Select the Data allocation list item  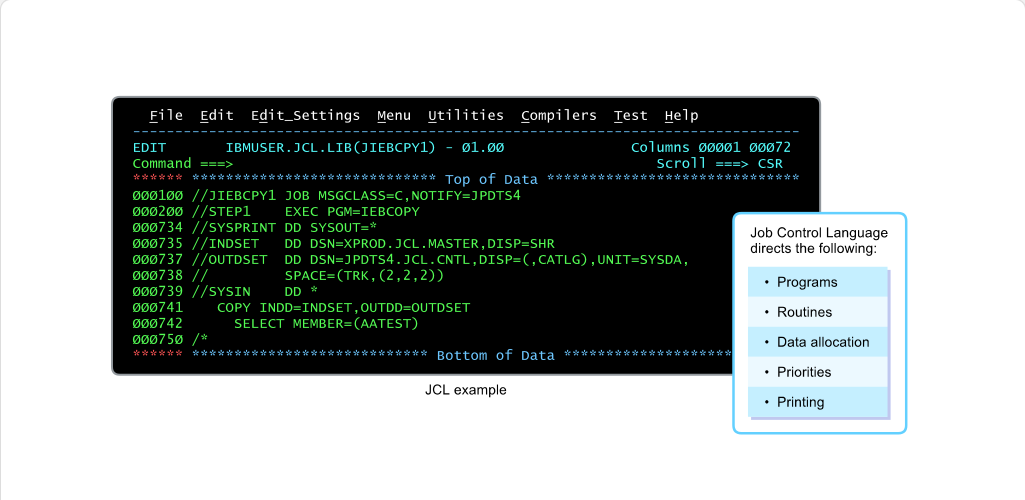(x=817, y=342)
